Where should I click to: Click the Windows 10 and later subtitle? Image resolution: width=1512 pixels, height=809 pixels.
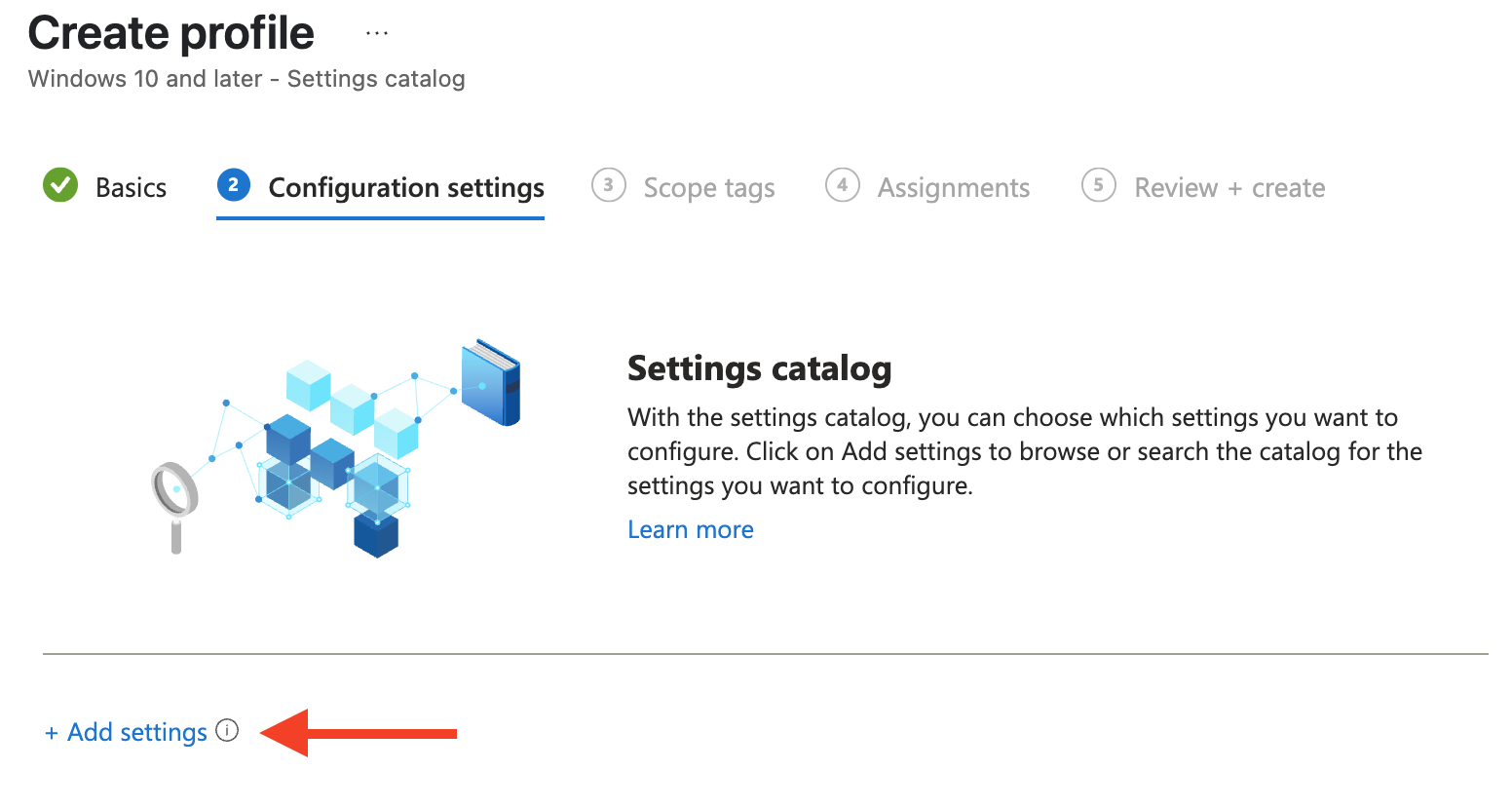[x=246, y=78]
